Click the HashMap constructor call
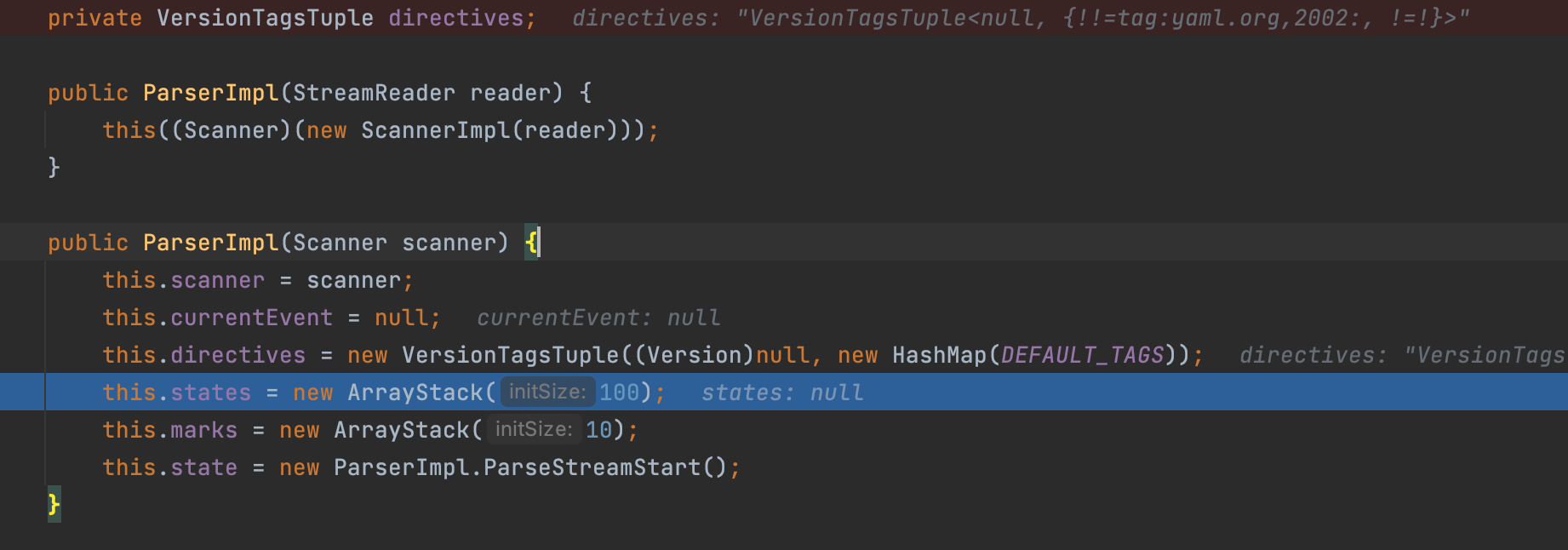 [x=940, y=355]
